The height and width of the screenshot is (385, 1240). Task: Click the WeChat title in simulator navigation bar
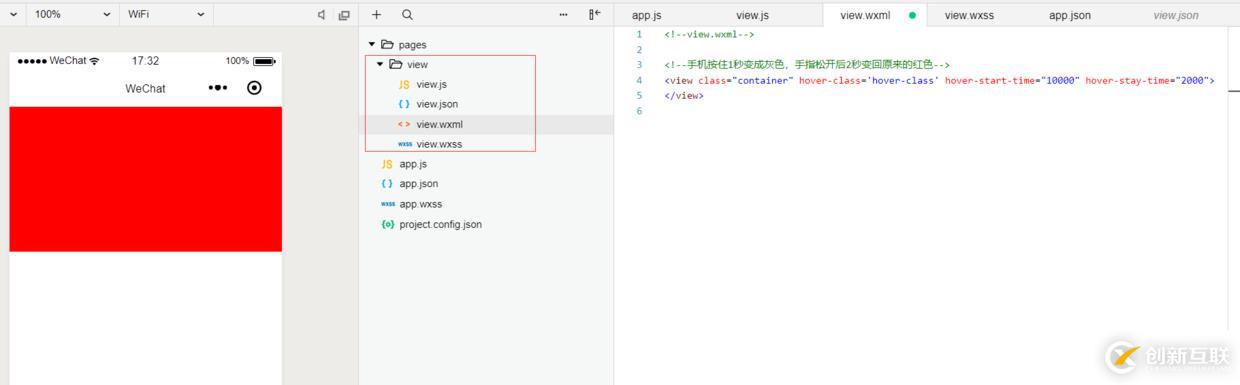click(x=145, y=88)
